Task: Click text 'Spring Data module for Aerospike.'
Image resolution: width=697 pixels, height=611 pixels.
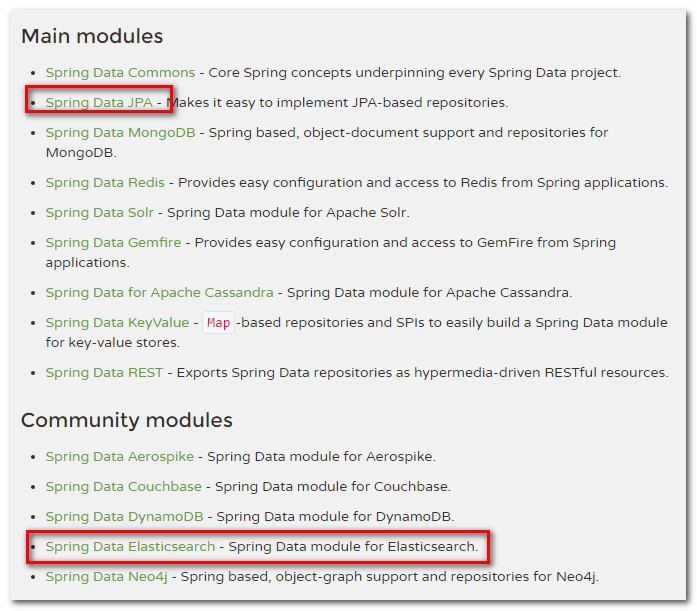Action: (321, 457)
